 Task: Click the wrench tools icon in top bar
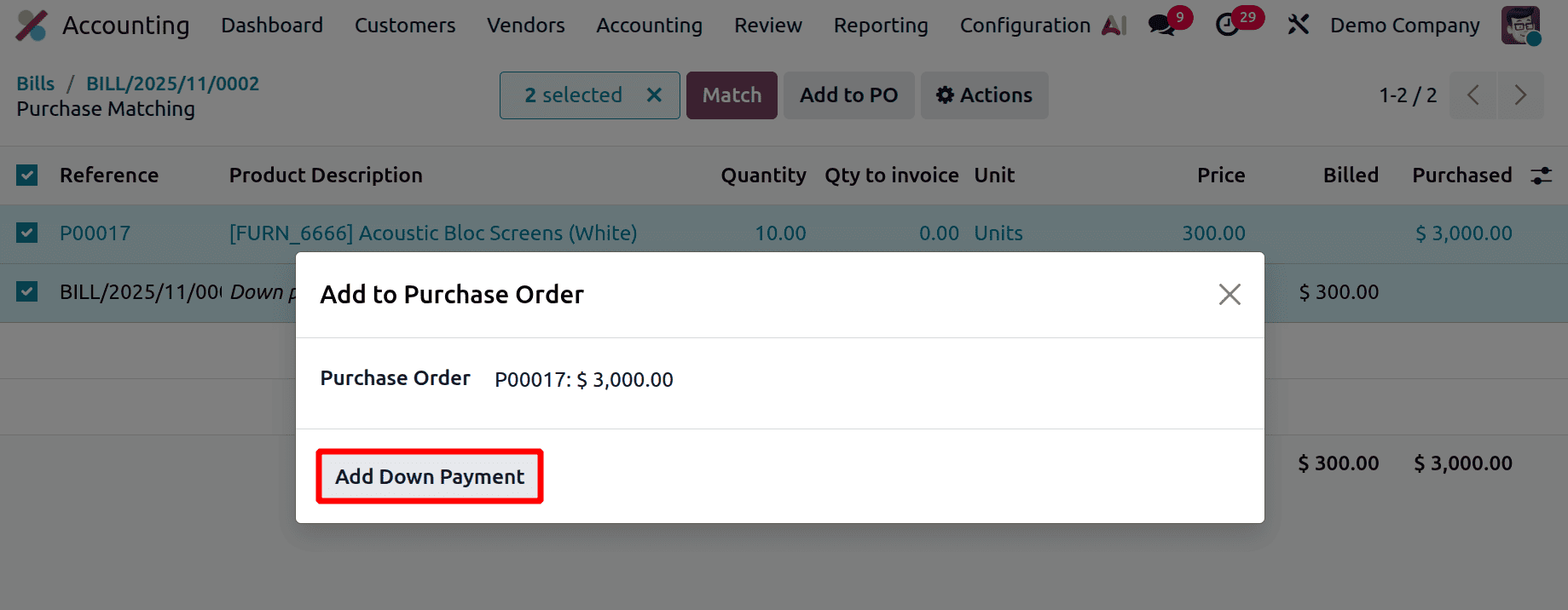(1298, 25)
